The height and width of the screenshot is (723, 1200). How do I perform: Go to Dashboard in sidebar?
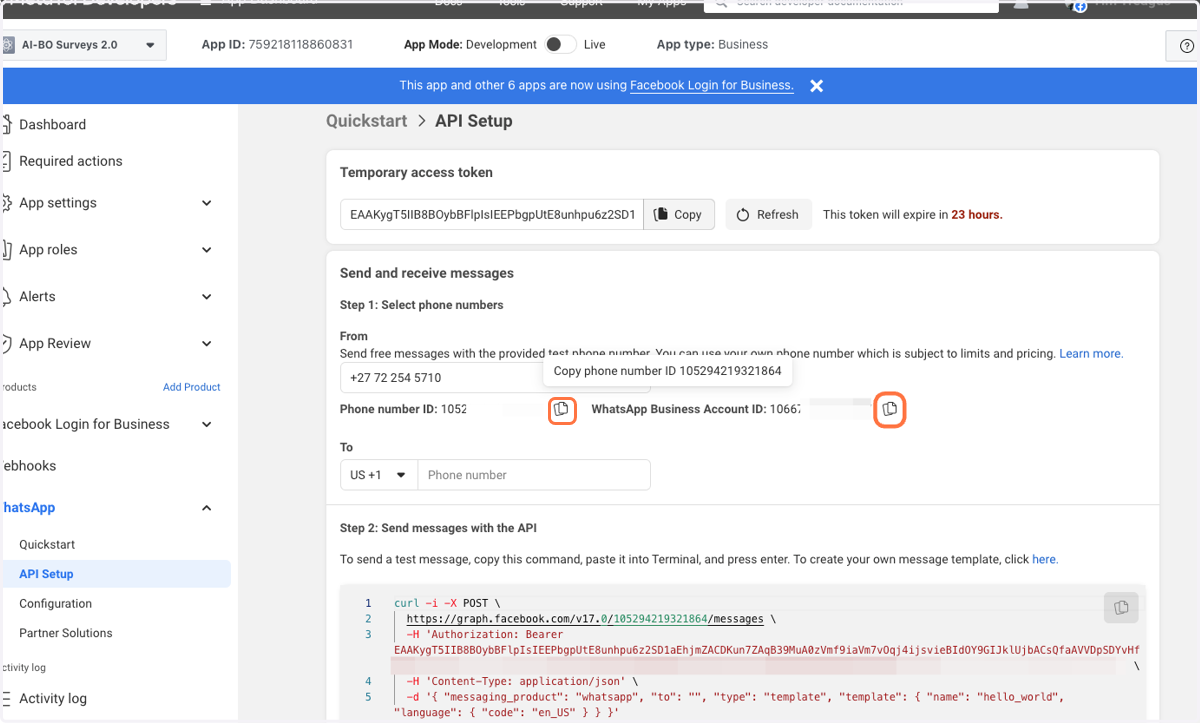(52, 125)
